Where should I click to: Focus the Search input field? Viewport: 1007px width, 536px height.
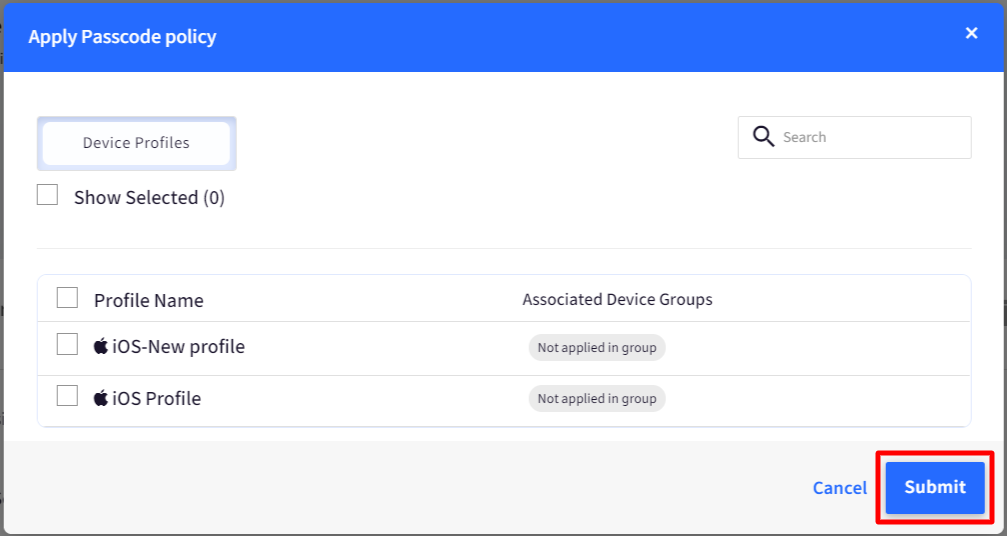coord(854,137)
